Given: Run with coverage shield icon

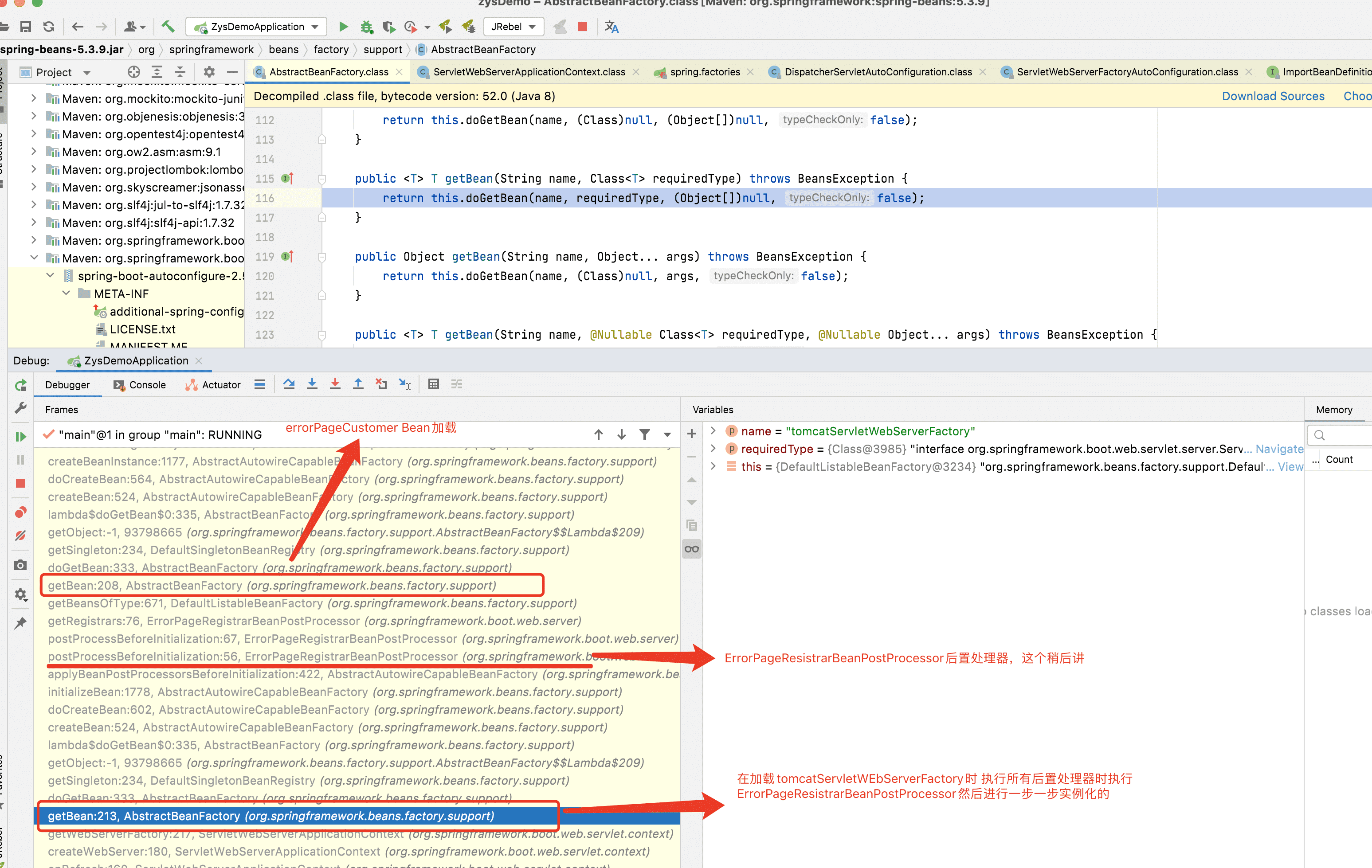Looking at the screenshot, I should pyautogui.click(x=388, y=27).
